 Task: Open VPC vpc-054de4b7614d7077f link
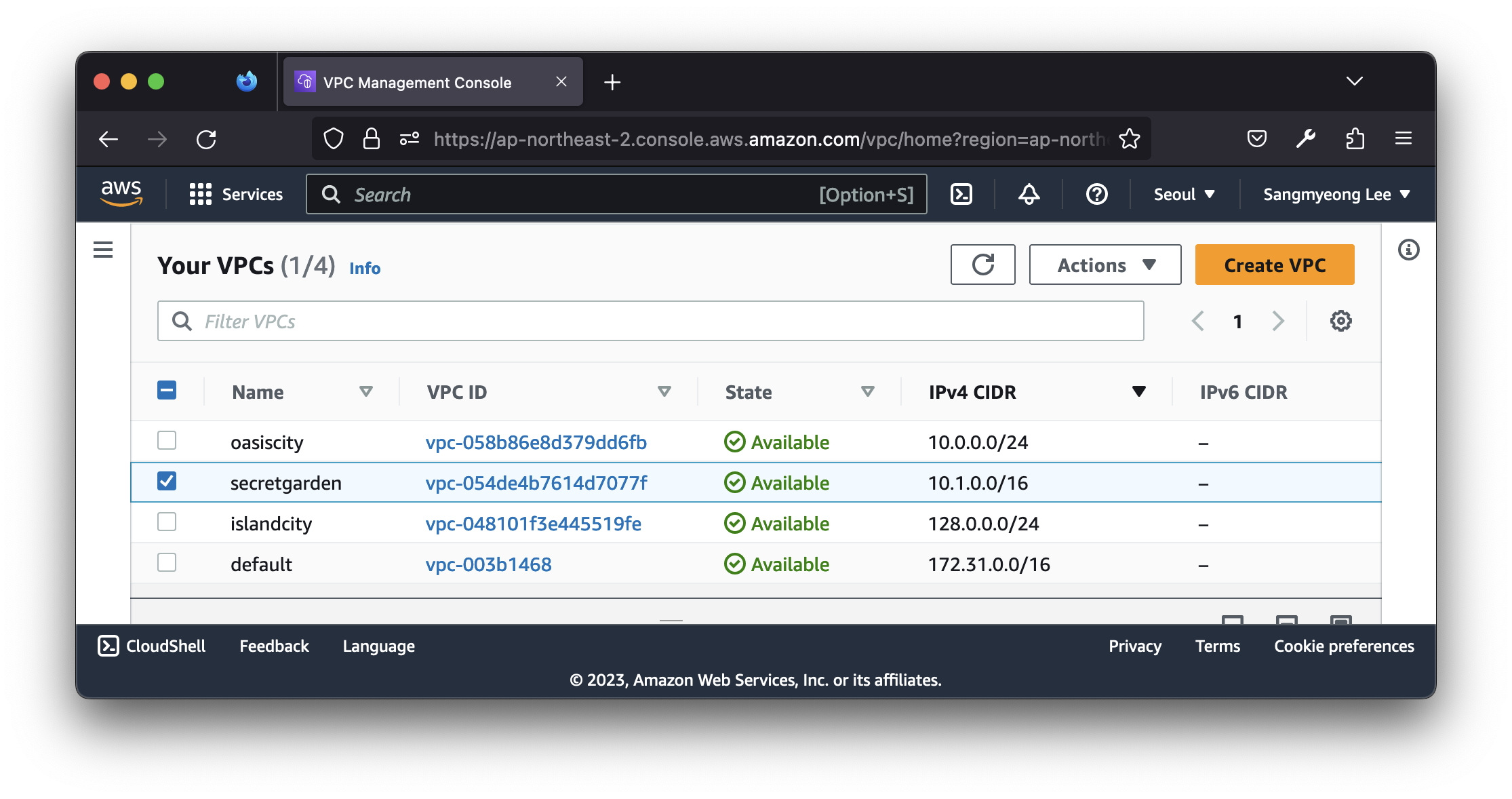[x=536, y=483]
